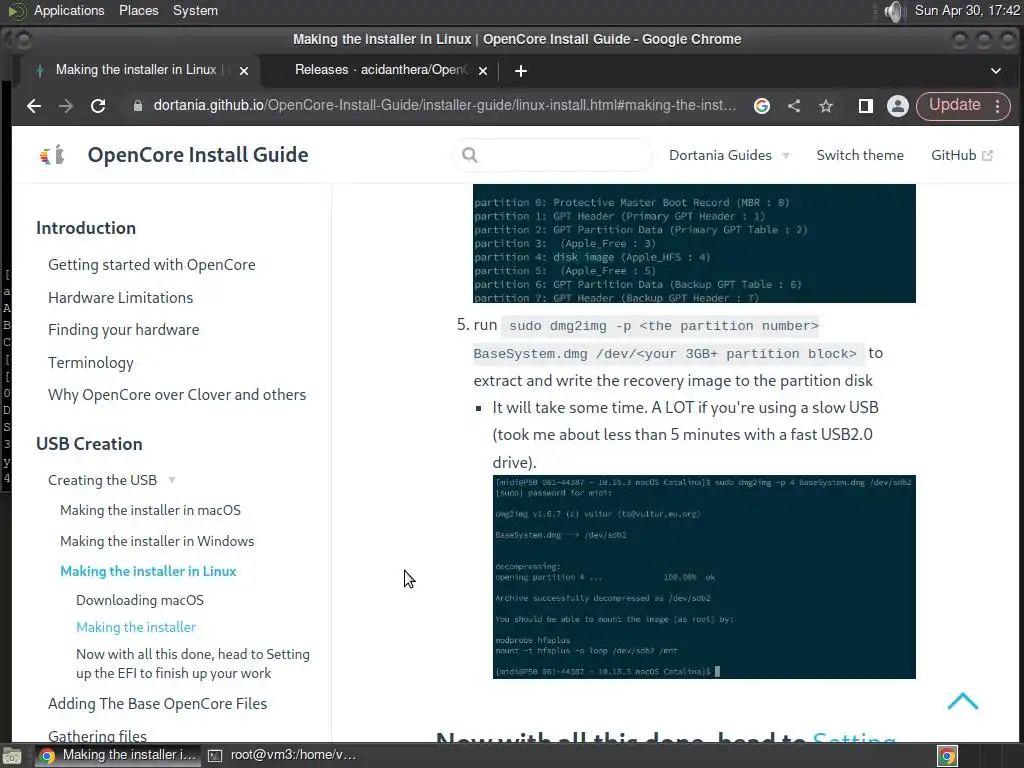Open the Applications menu icon in top panel
1024x768 pixels.
point(16,11)
